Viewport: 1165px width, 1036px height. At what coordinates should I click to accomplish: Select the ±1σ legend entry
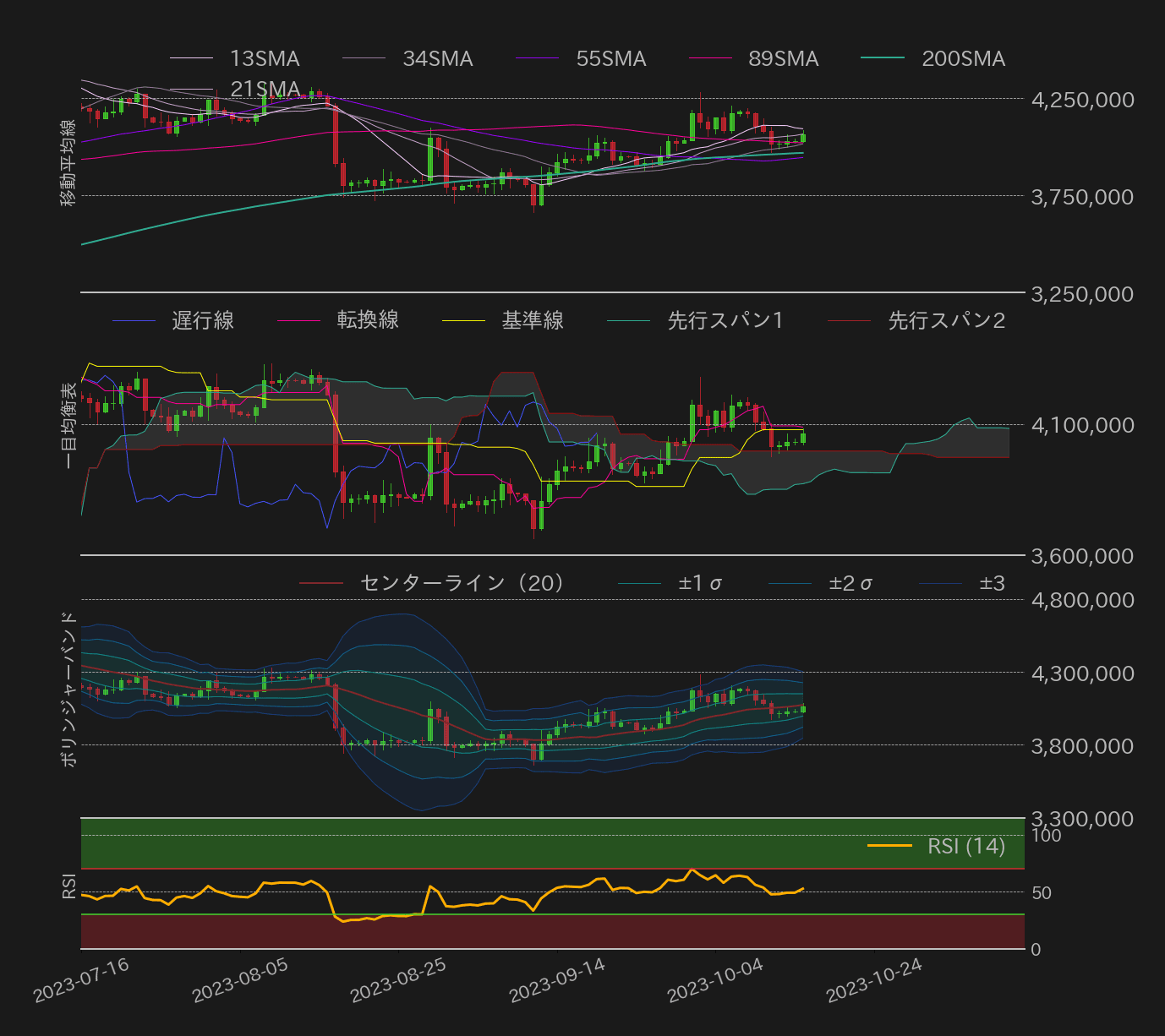click(x=703, y=581)
